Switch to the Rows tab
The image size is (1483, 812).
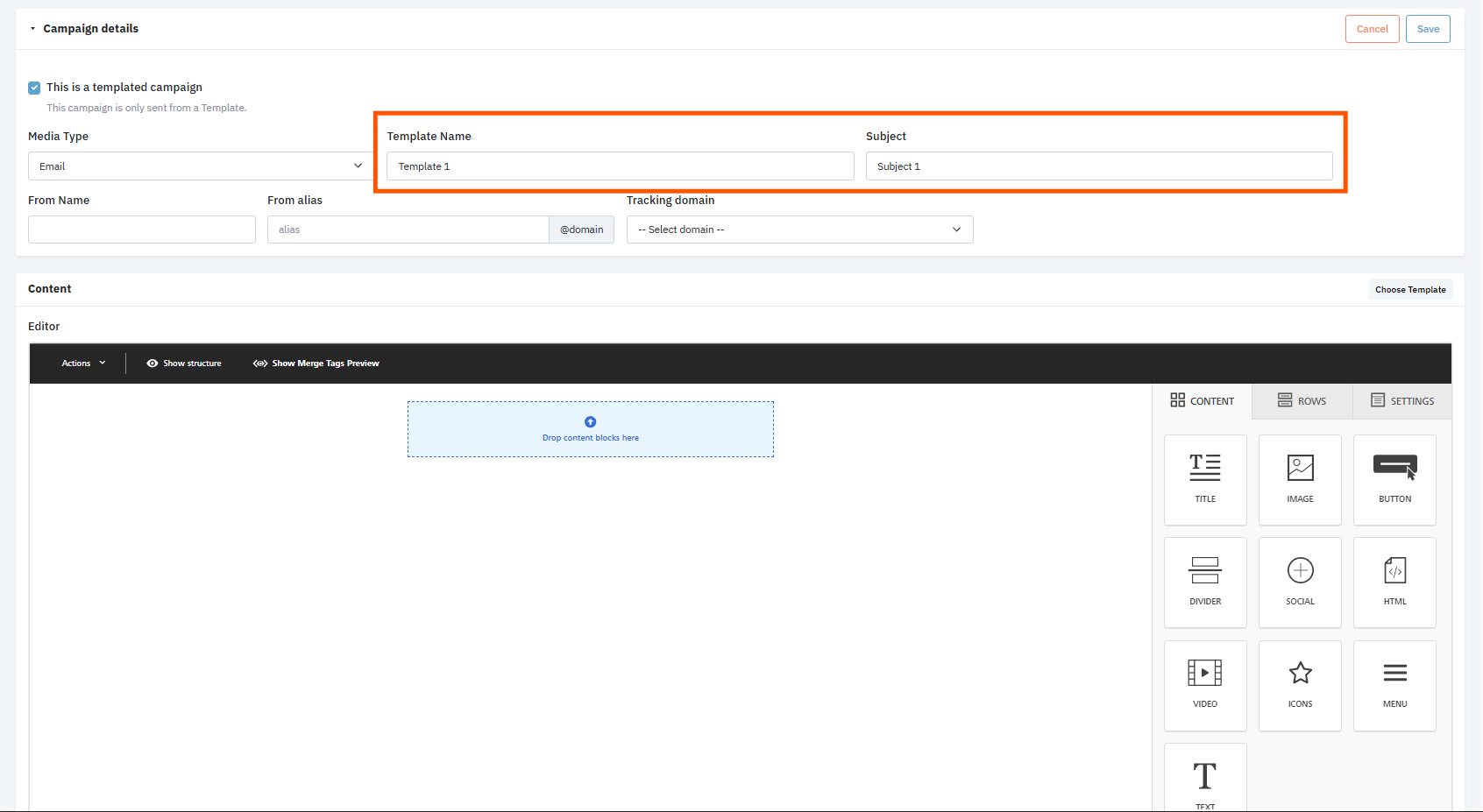pos(1302,401)
